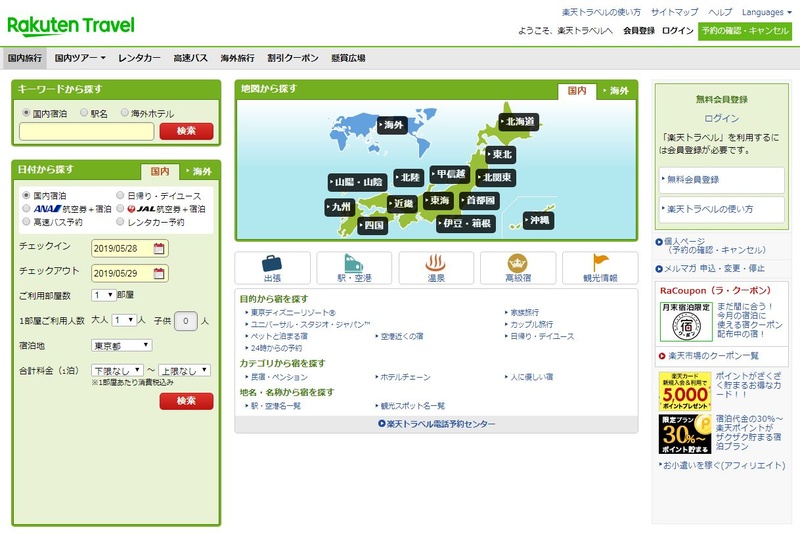Open the 上限なし maximum price dropdown

tap(185, 370)
